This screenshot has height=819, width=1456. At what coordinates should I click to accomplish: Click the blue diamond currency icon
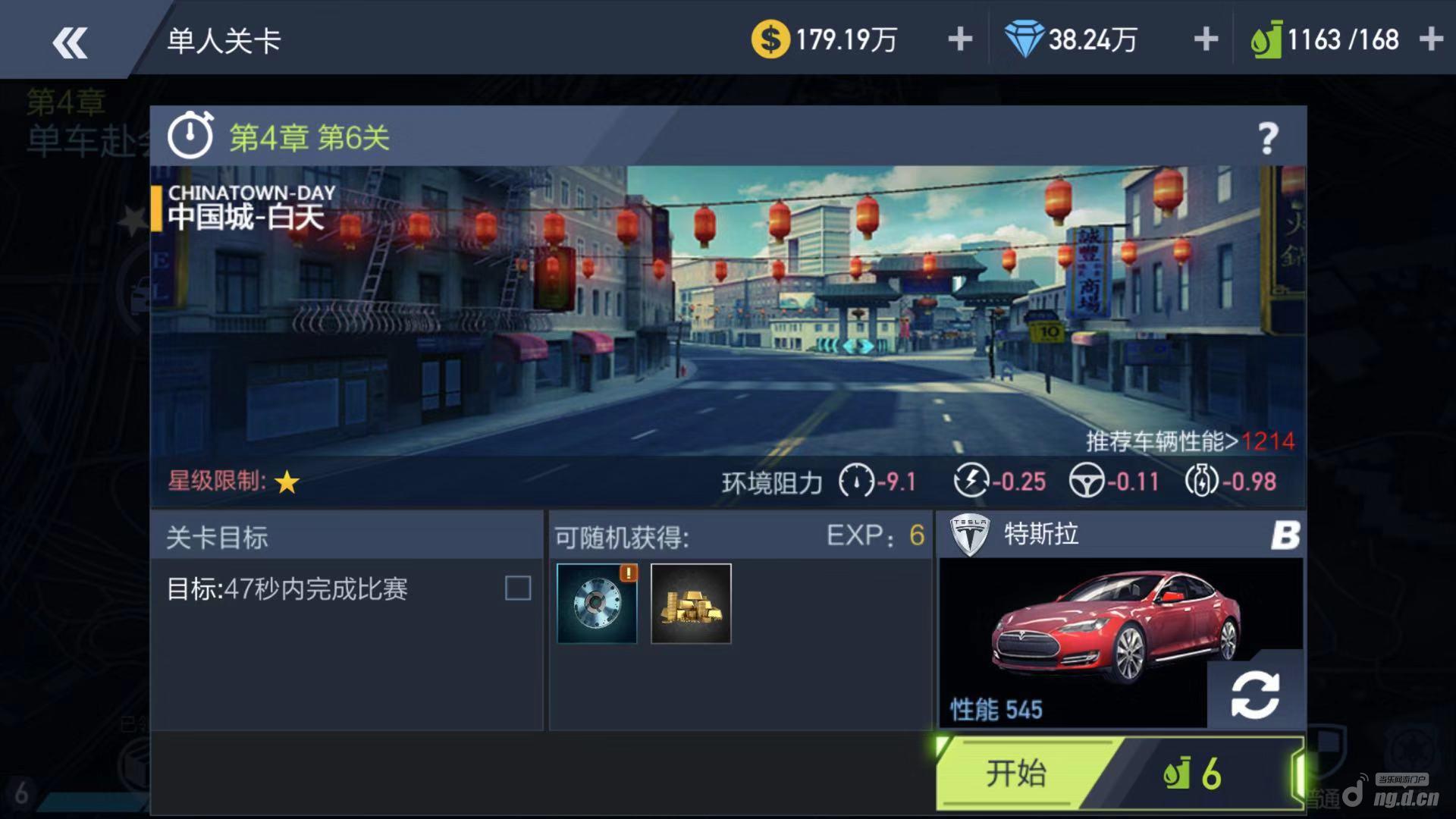1024,39
